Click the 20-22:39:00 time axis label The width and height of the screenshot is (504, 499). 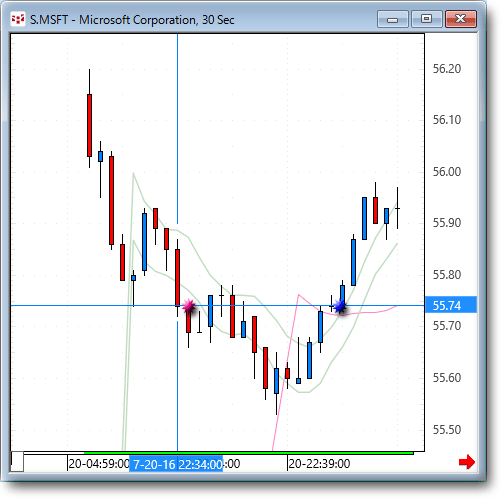[319, 464]
